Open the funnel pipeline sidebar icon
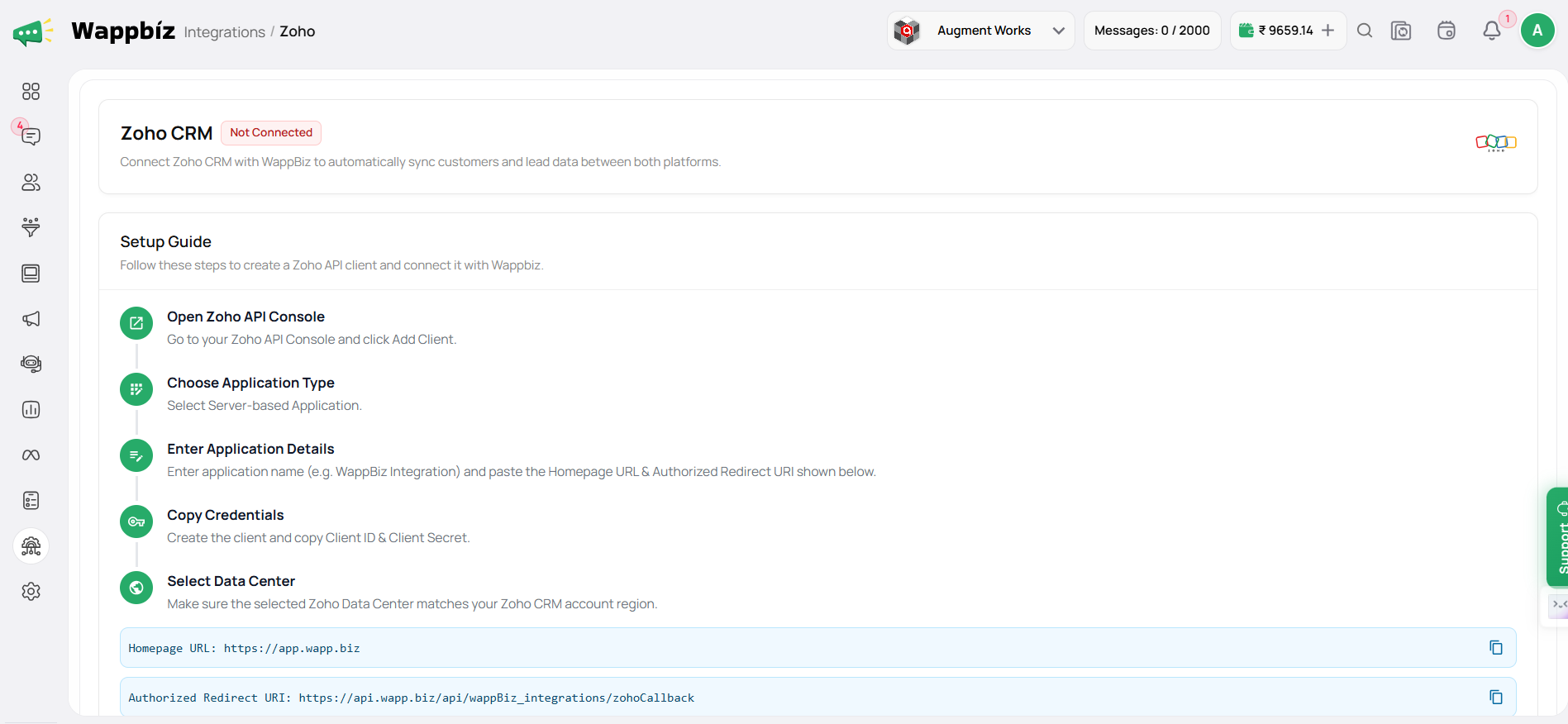The height and width of the screenshot is (724, 1568). [x=31, y=227]
